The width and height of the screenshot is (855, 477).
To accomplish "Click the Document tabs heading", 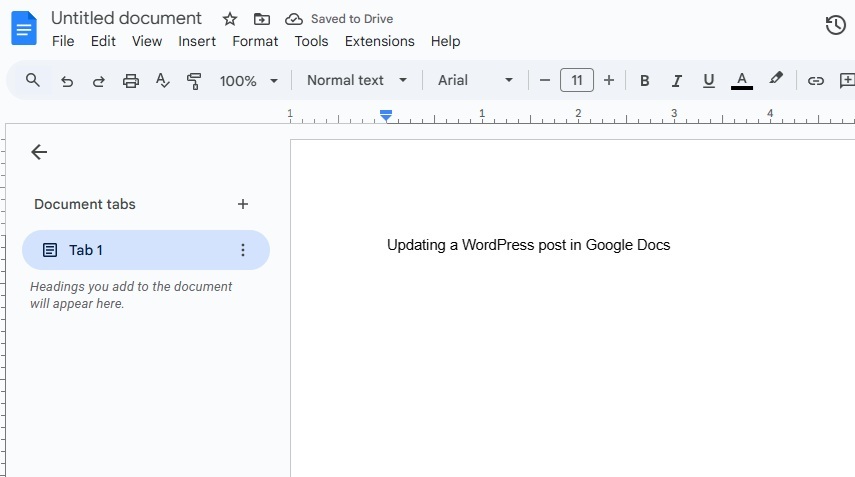I will pos(85,204).
